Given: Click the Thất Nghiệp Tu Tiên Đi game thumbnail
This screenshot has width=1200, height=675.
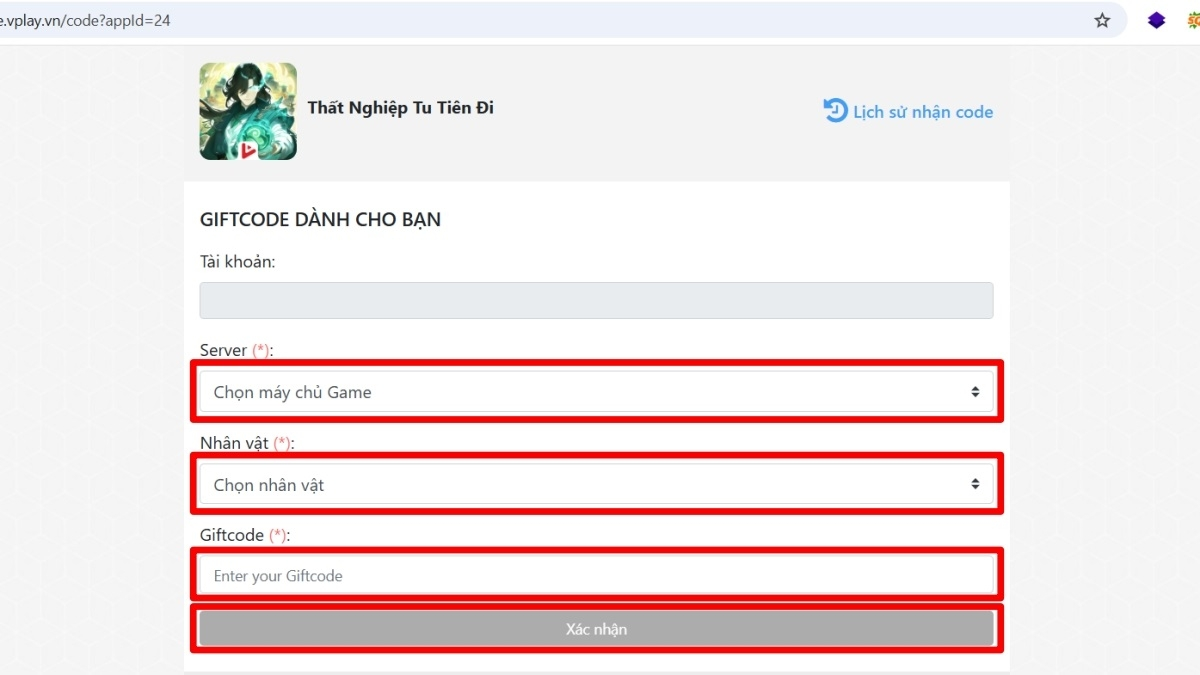Looking at the screenshot, I should tap(248, 111).
